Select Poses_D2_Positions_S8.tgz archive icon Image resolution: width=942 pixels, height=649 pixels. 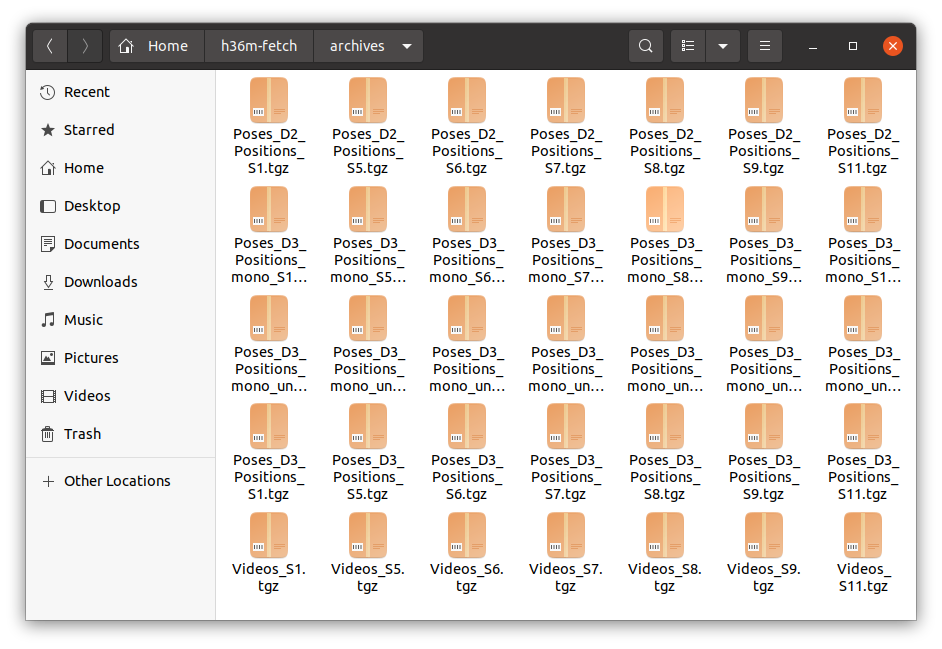coord(664,100)
